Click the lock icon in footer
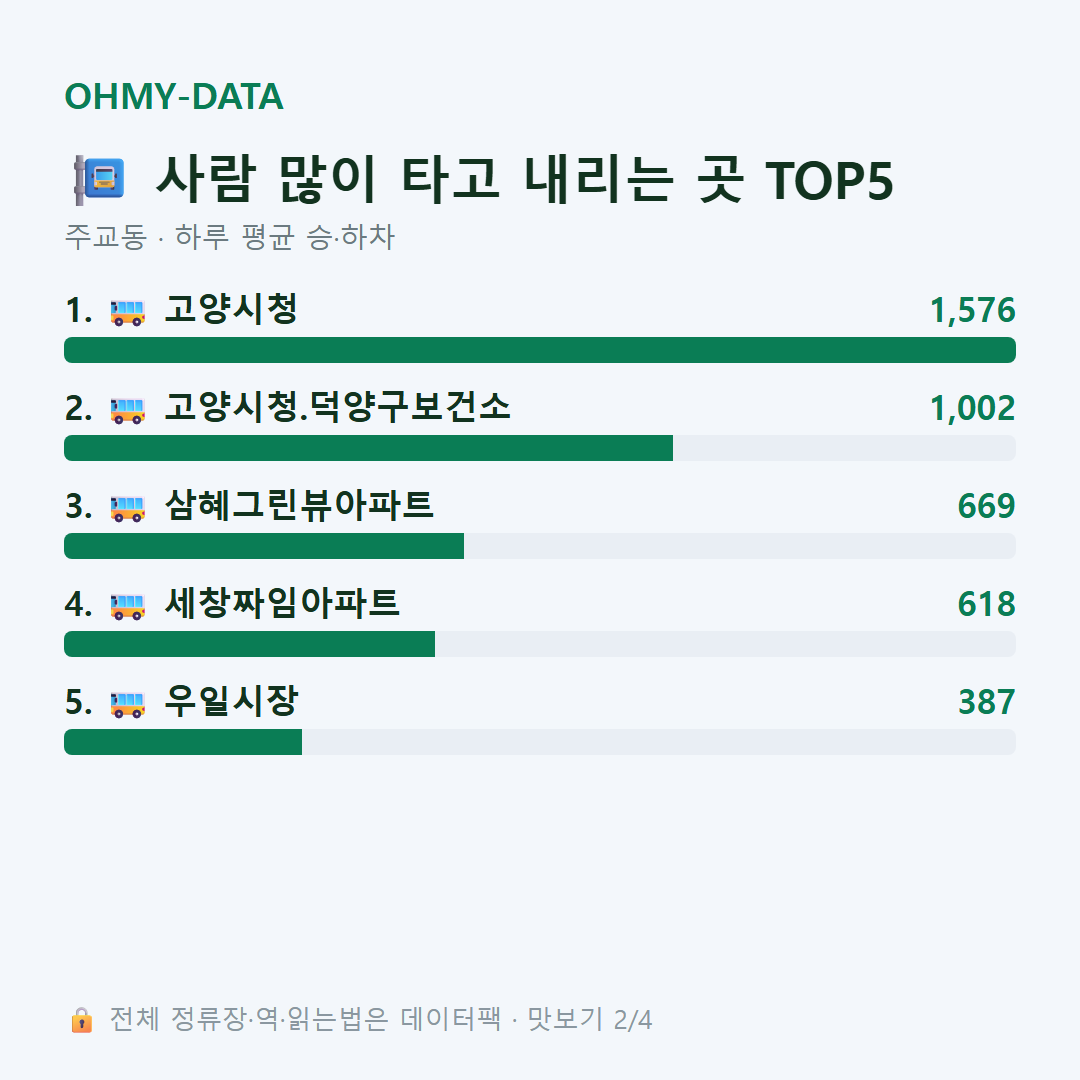 click(81, 1019)
